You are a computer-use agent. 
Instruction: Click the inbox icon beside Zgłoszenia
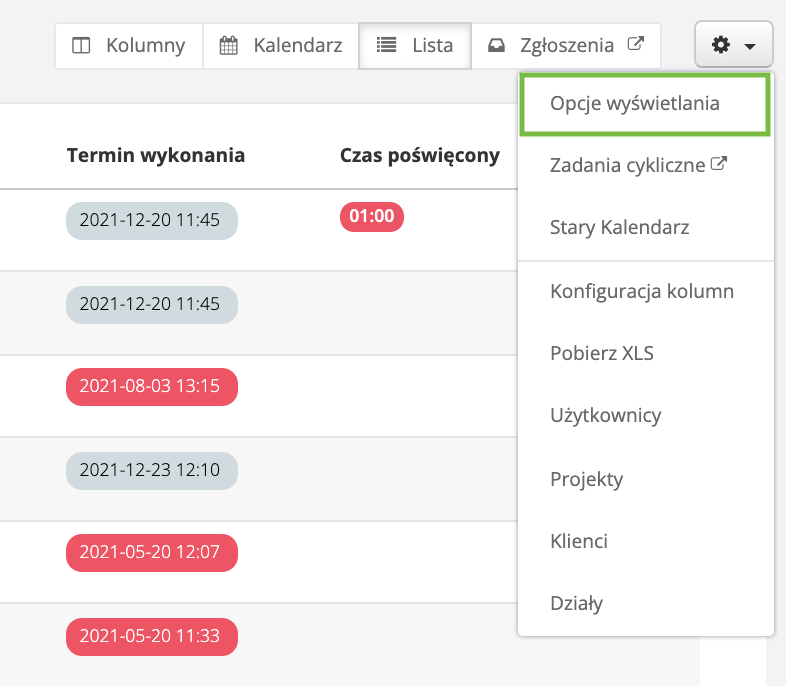(496, 46)
